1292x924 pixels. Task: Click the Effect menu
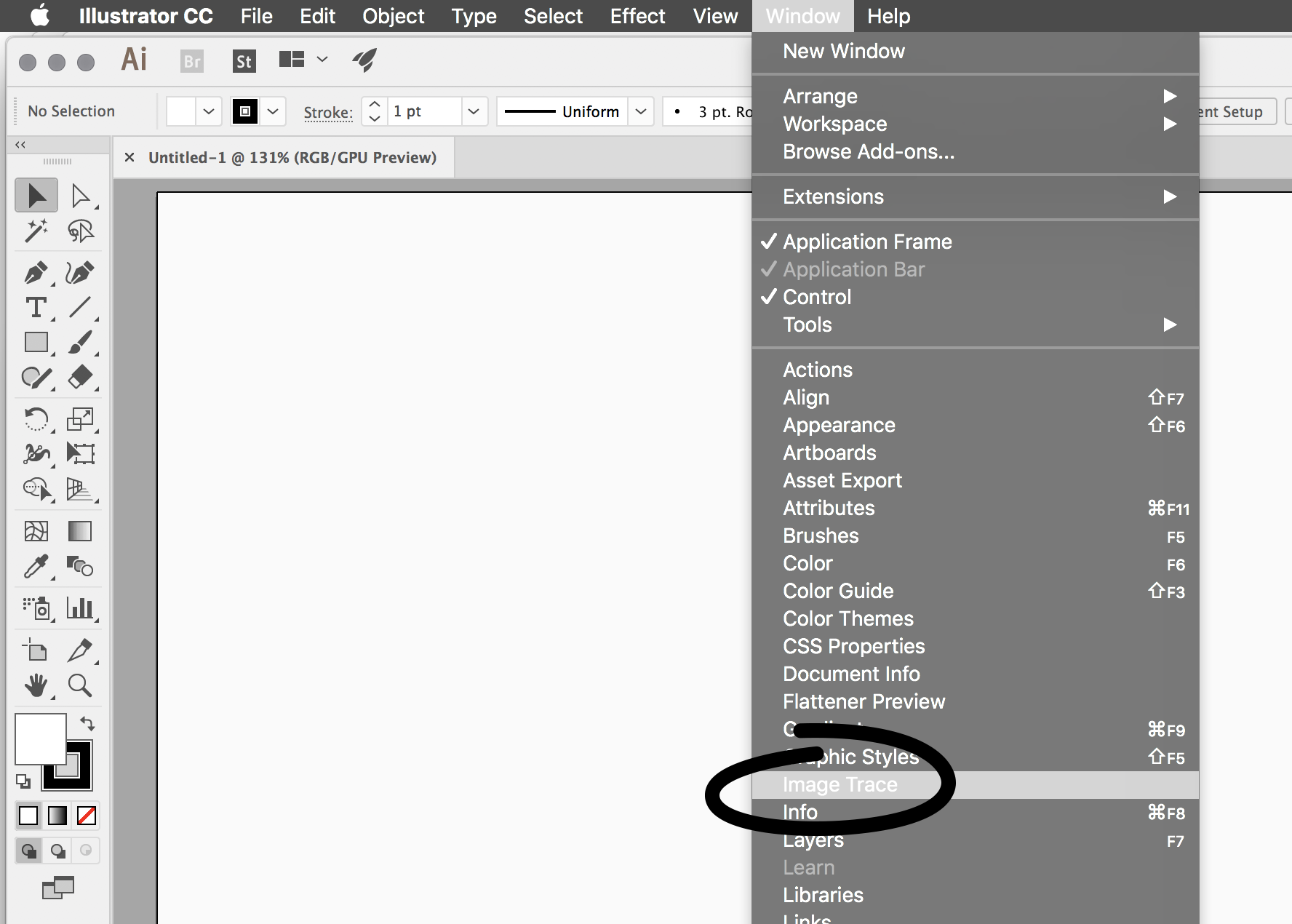coord(637,16)
